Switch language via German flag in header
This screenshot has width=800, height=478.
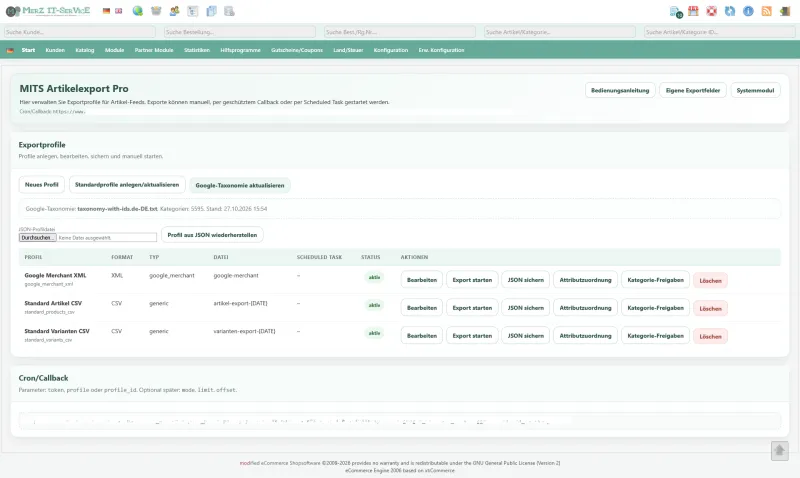pyautogui.click(x=106, y=11)
